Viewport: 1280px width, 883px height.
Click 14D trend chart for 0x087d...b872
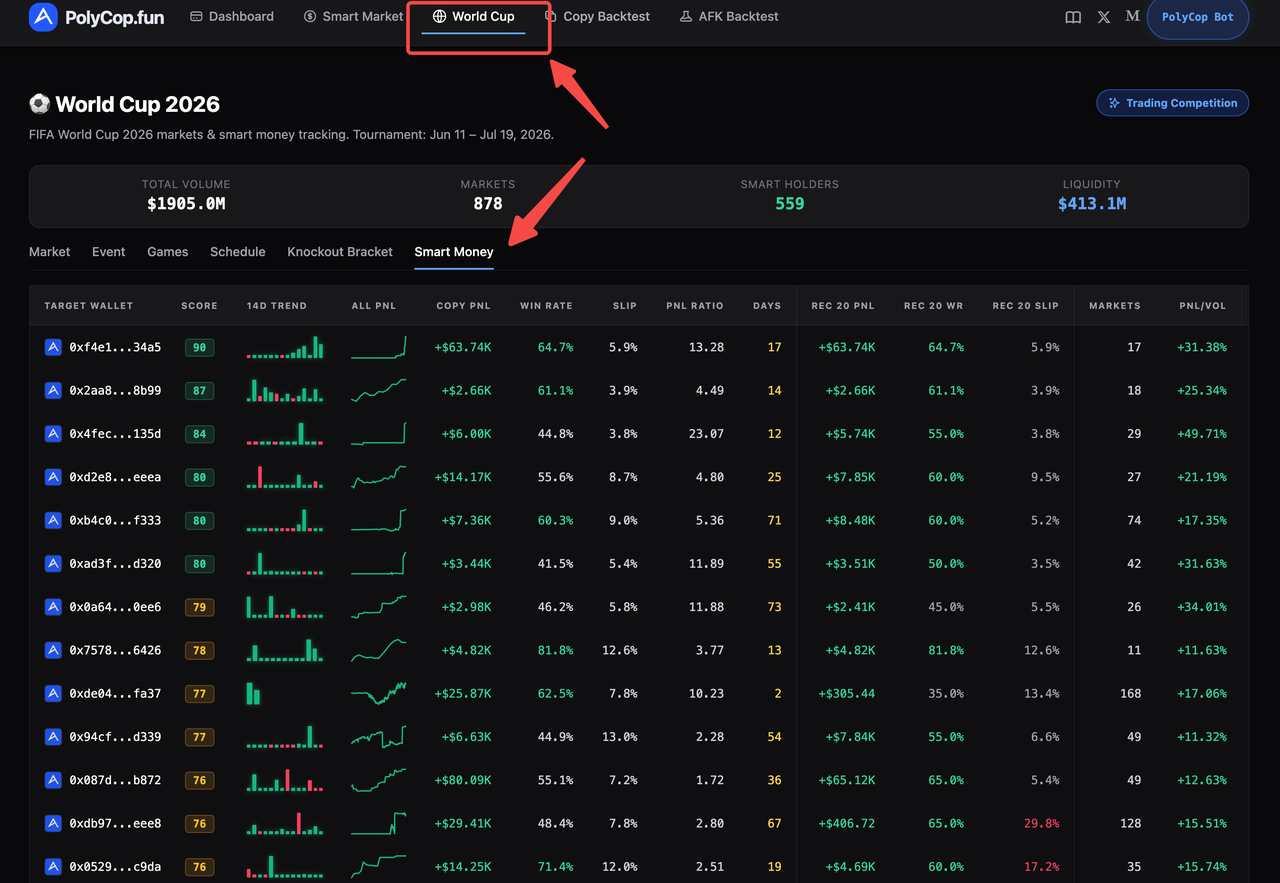(285, 780)
